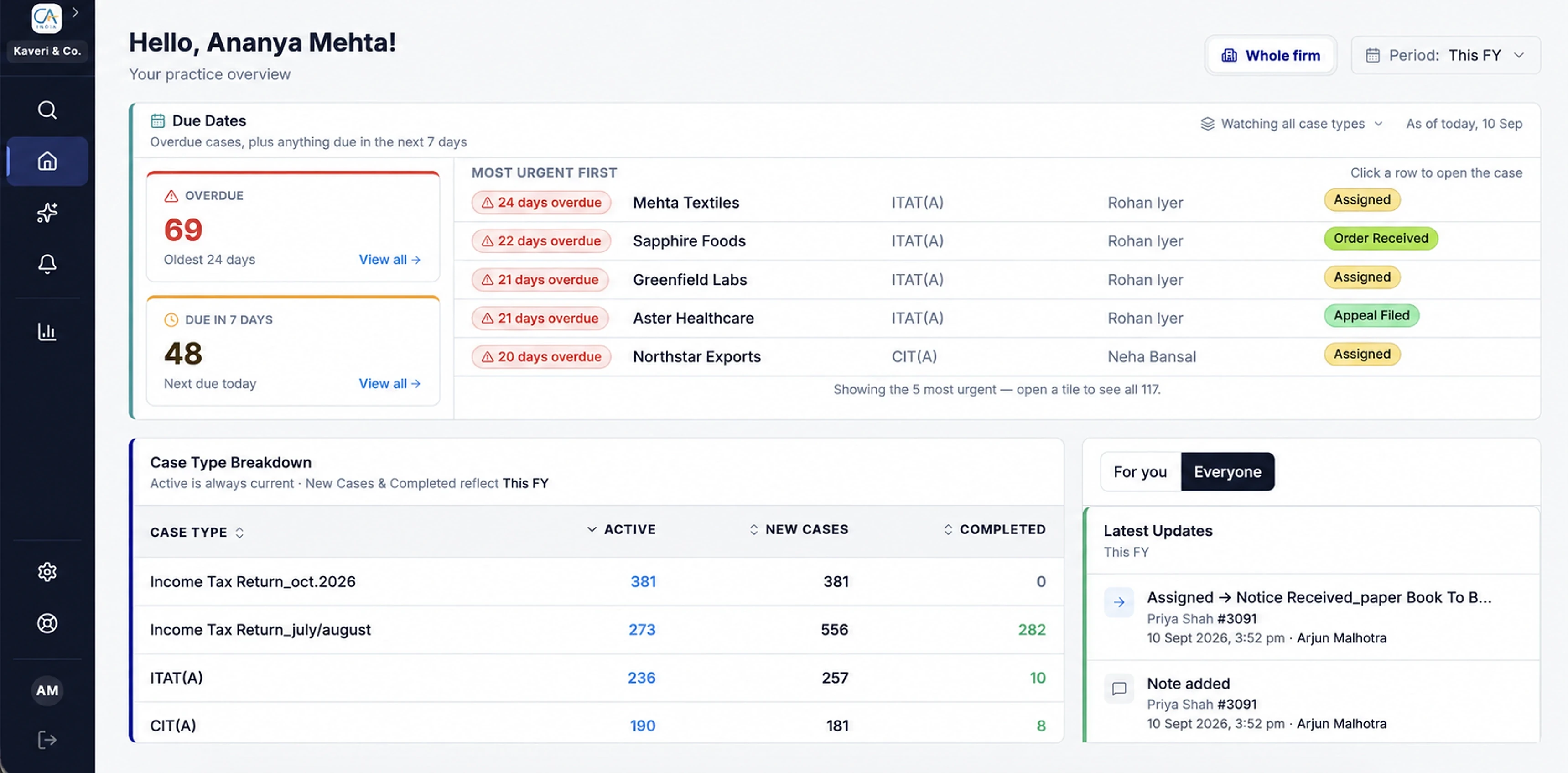
Task: Open the settings gear icon
Action: pos(47,571)
